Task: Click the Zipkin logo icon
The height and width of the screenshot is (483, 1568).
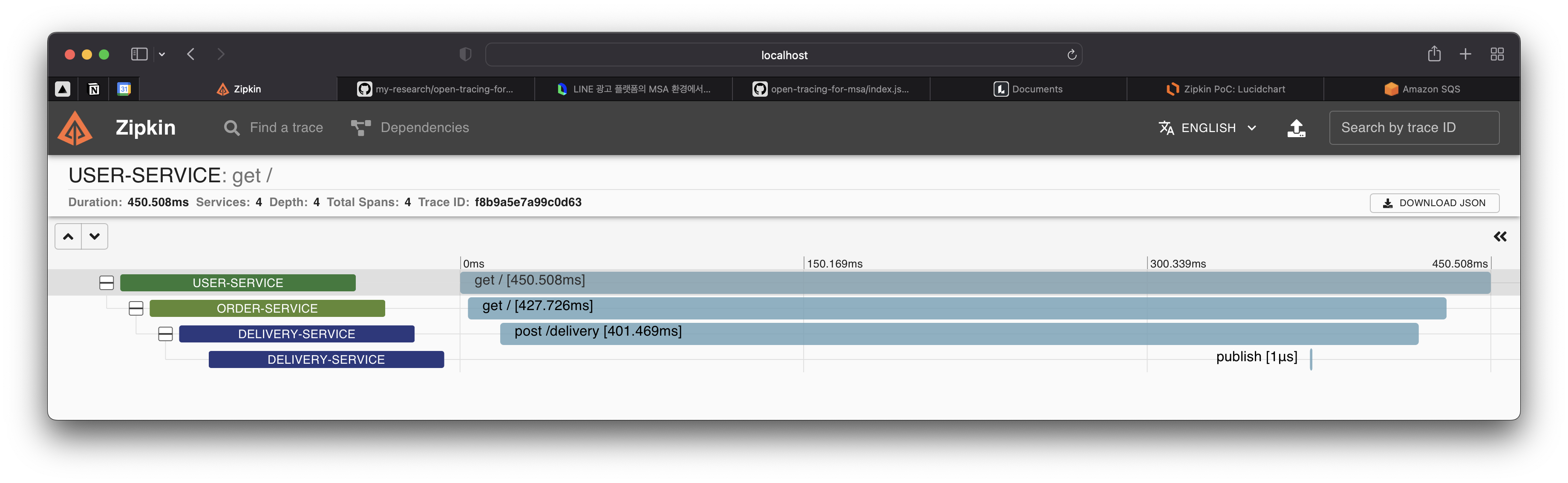Action: (x=75, y=128)
